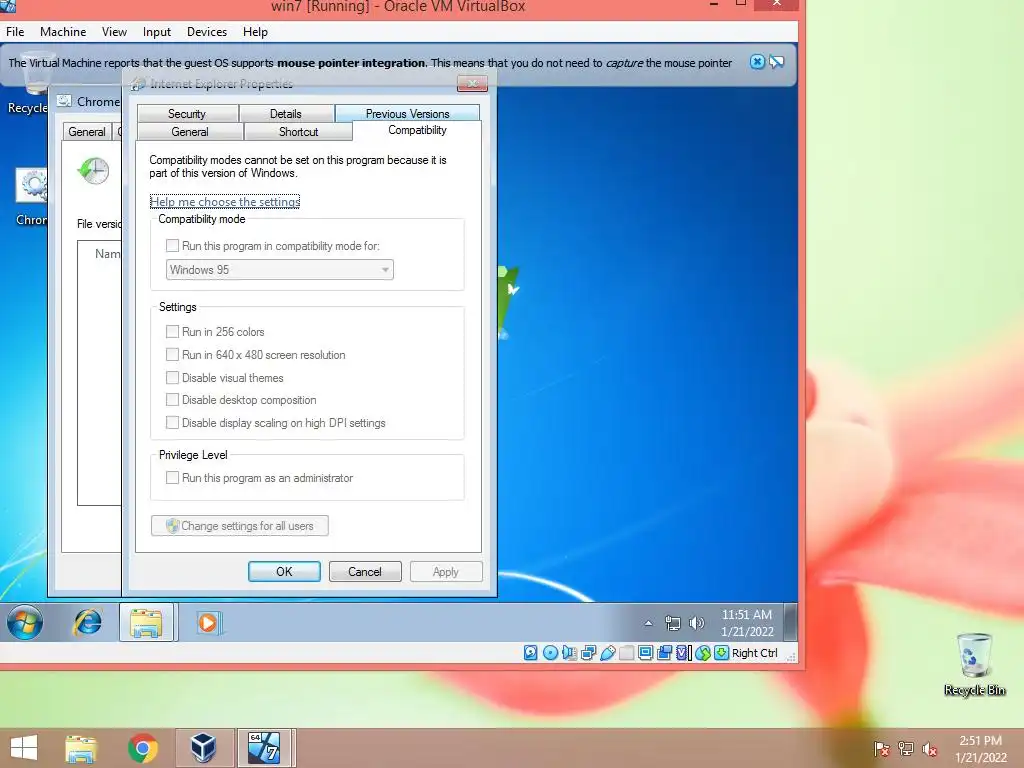
Task: Click the green arrow keyboard capture icon
Action: (721, 652)
